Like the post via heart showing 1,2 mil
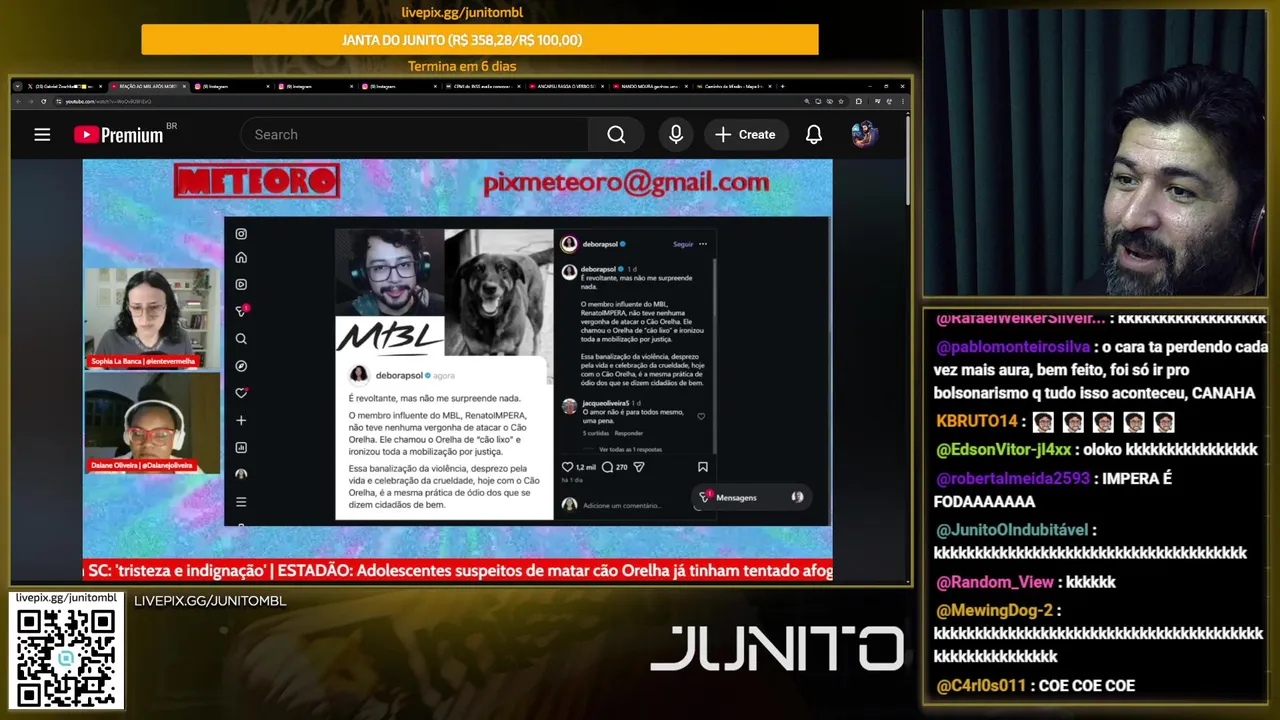Screen dimensions: 1280x720 (567, 467)
